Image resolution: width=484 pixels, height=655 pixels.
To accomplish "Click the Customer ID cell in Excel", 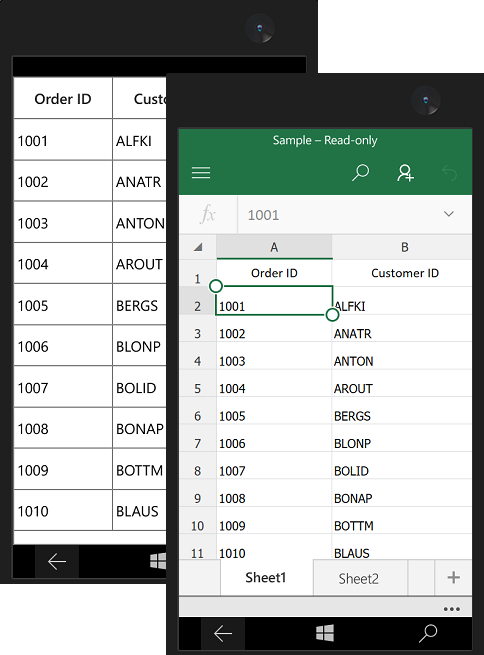I will pos(402,273).
